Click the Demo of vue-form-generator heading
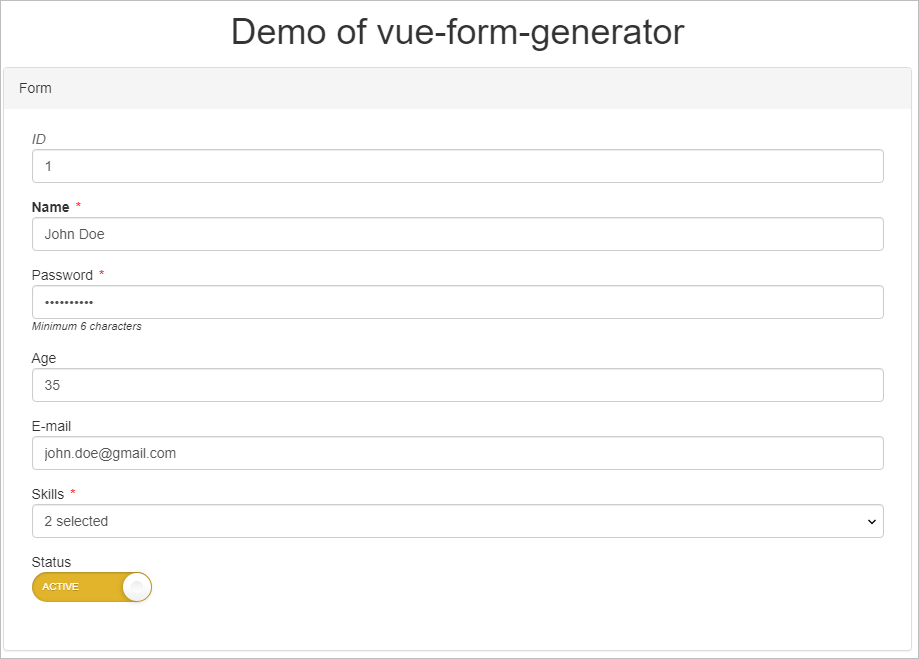The image size is (919, 659). click(457, 32)
